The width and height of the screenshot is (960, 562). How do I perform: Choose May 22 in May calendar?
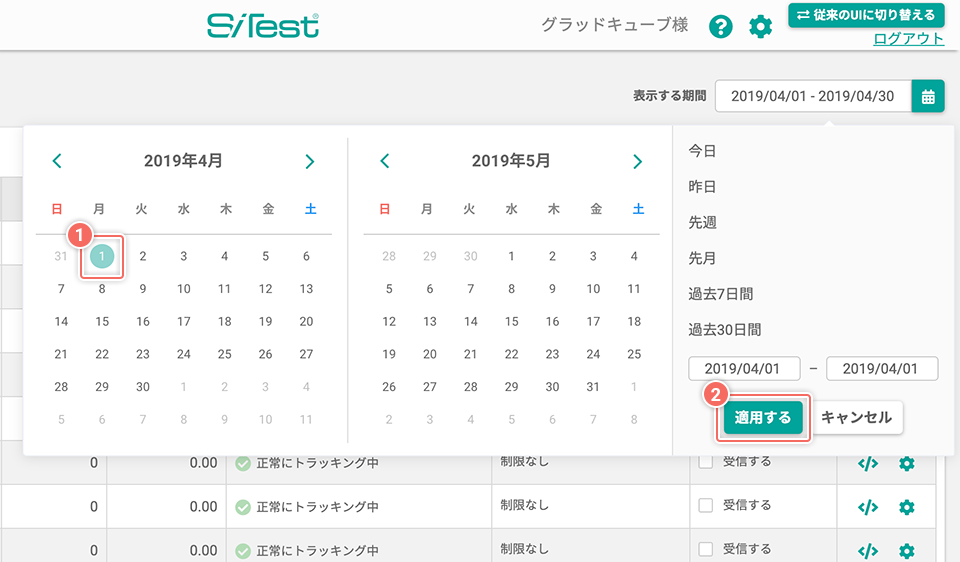click(511, 354)
